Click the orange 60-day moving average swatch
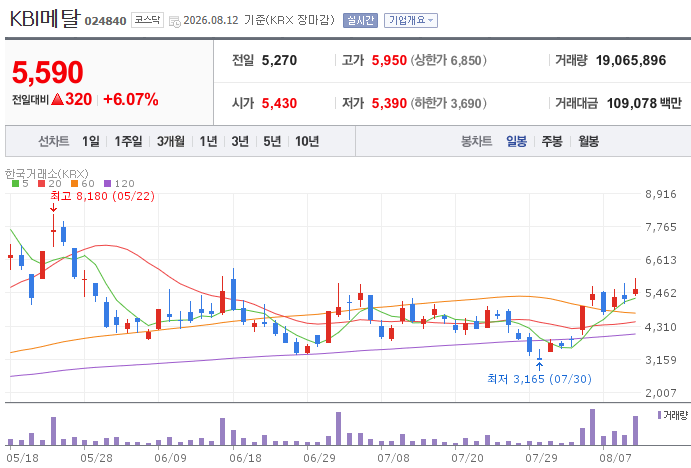Viewport: 691px width, 468px height. 74,183
